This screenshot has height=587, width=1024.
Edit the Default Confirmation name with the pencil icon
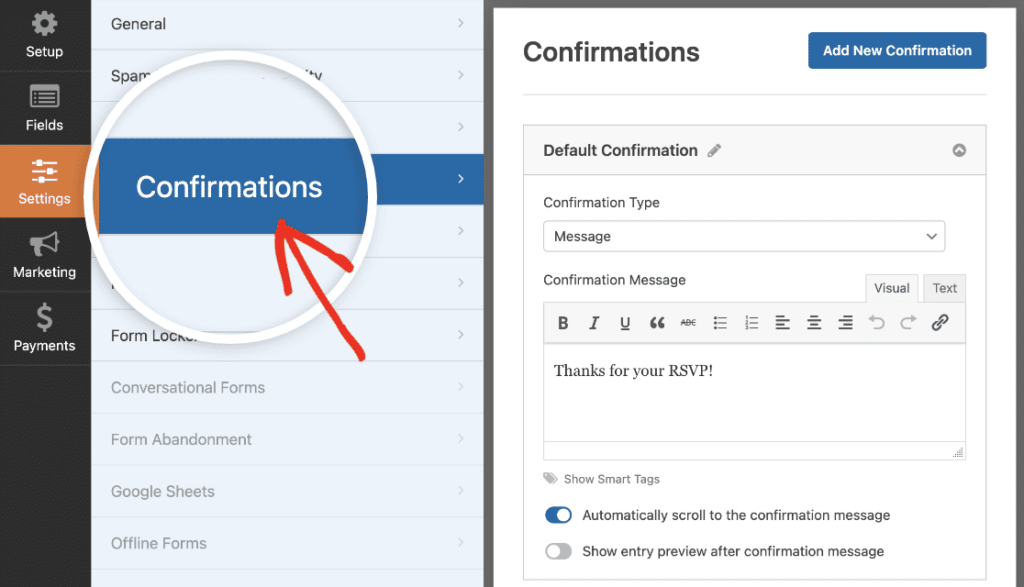click(715, 150)
